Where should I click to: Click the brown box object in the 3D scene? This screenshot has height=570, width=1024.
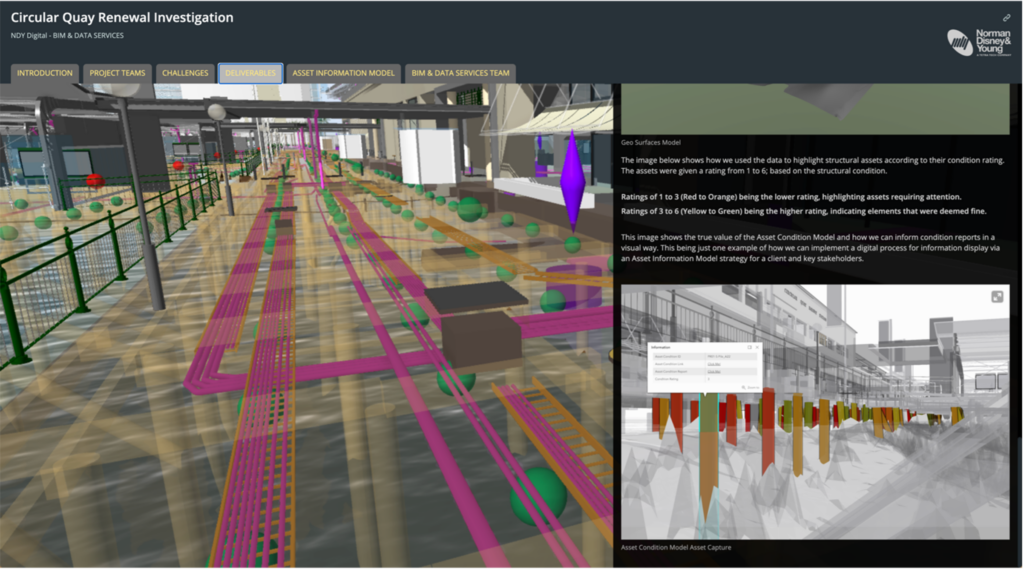(x=481, y=340)
